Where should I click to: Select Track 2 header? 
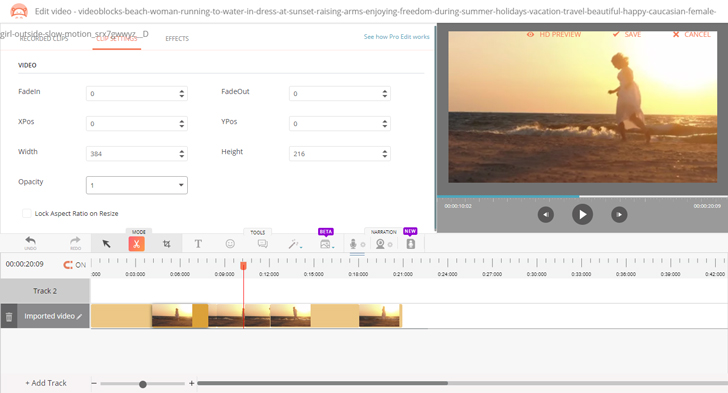(45, 291)
